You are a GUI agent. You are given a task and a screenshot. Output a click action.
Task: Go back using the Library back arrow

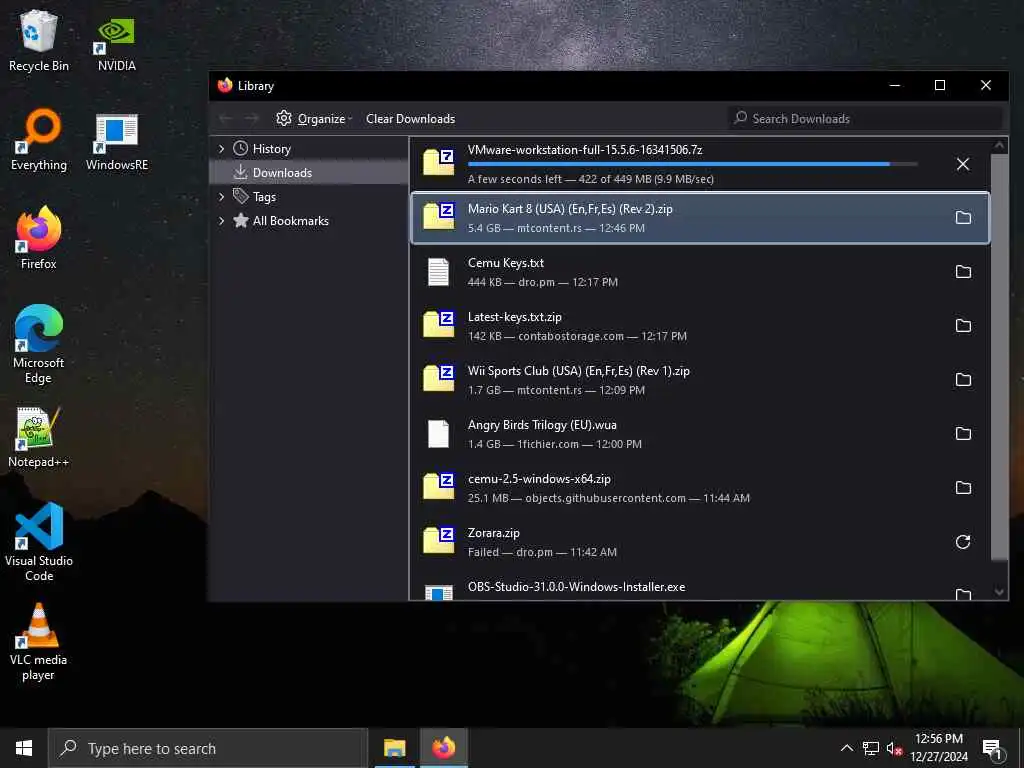226,119
